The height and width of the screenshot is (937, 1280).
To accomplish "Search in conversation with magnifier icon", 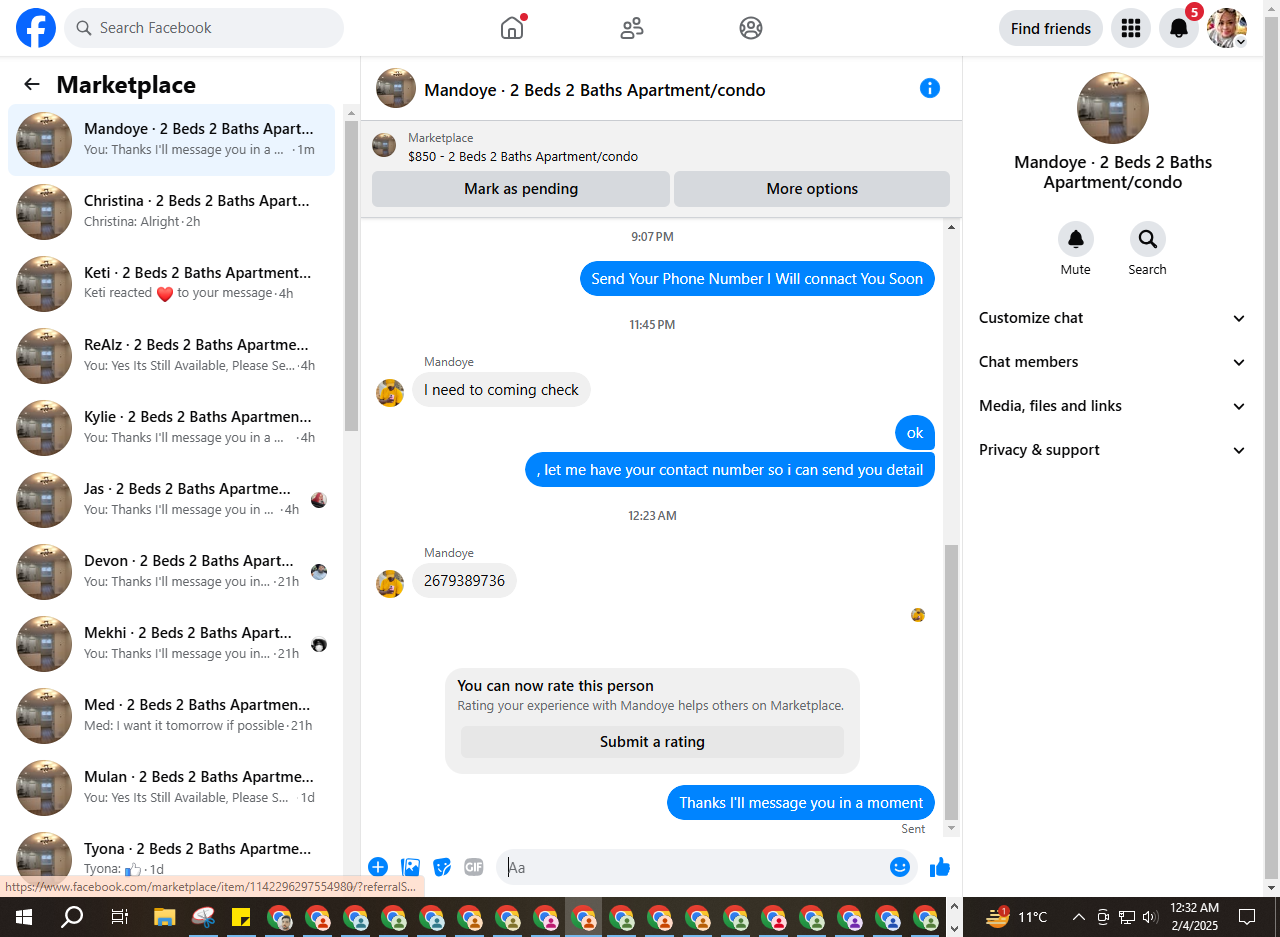I will pyautogui.click(x=1147, y=239).
